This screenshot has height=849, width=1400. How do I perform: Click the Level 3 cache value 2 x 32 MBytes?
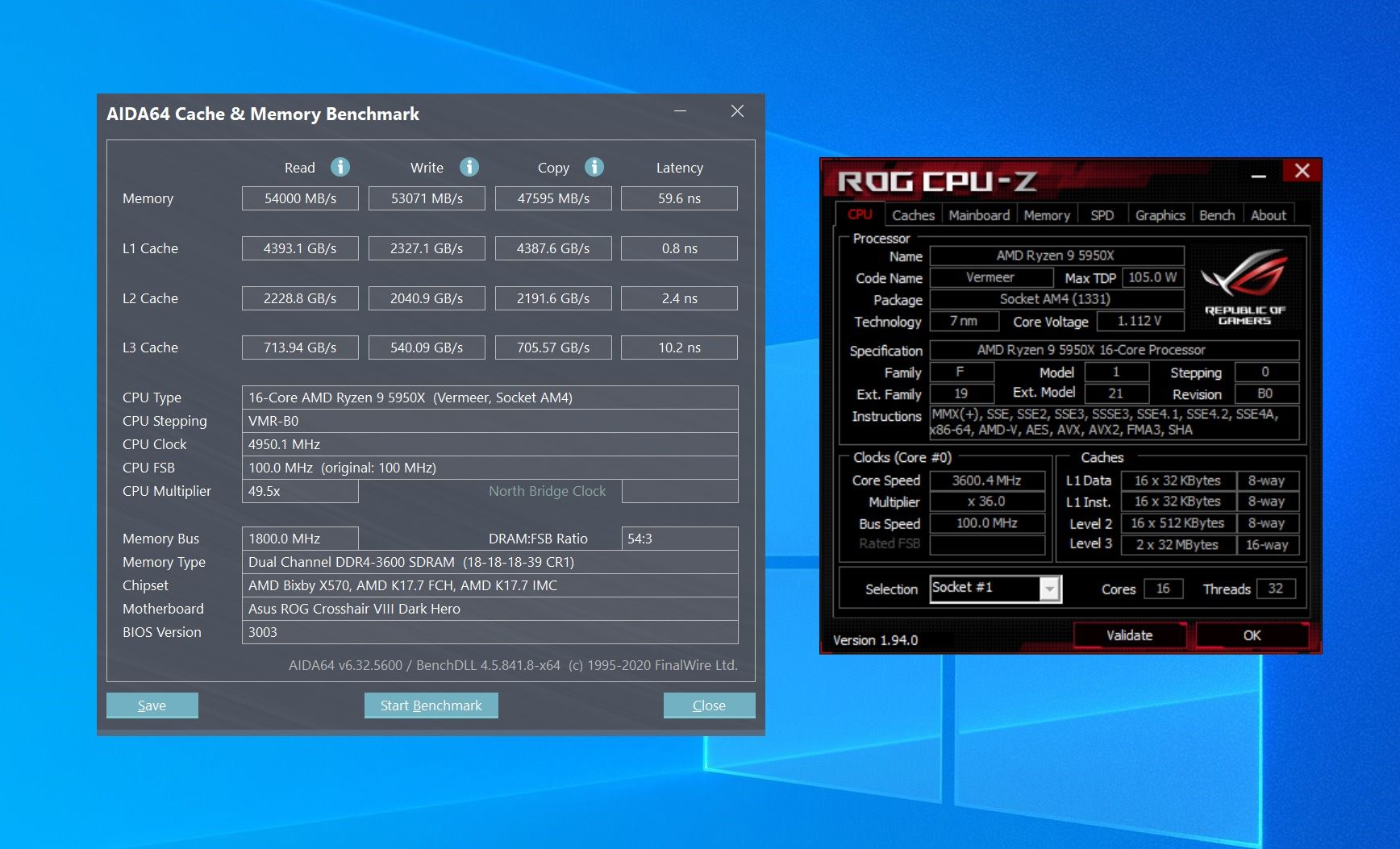point(1177,545)
